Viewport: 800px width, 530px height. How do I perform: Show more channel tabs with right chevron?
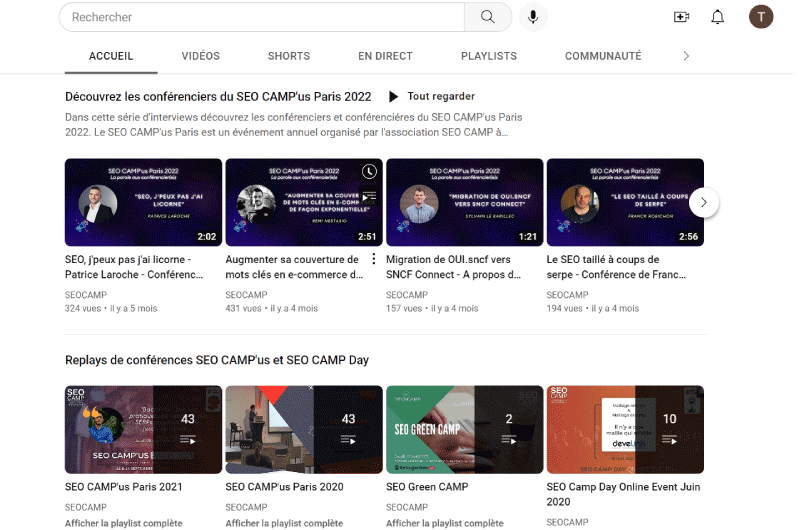686,56
